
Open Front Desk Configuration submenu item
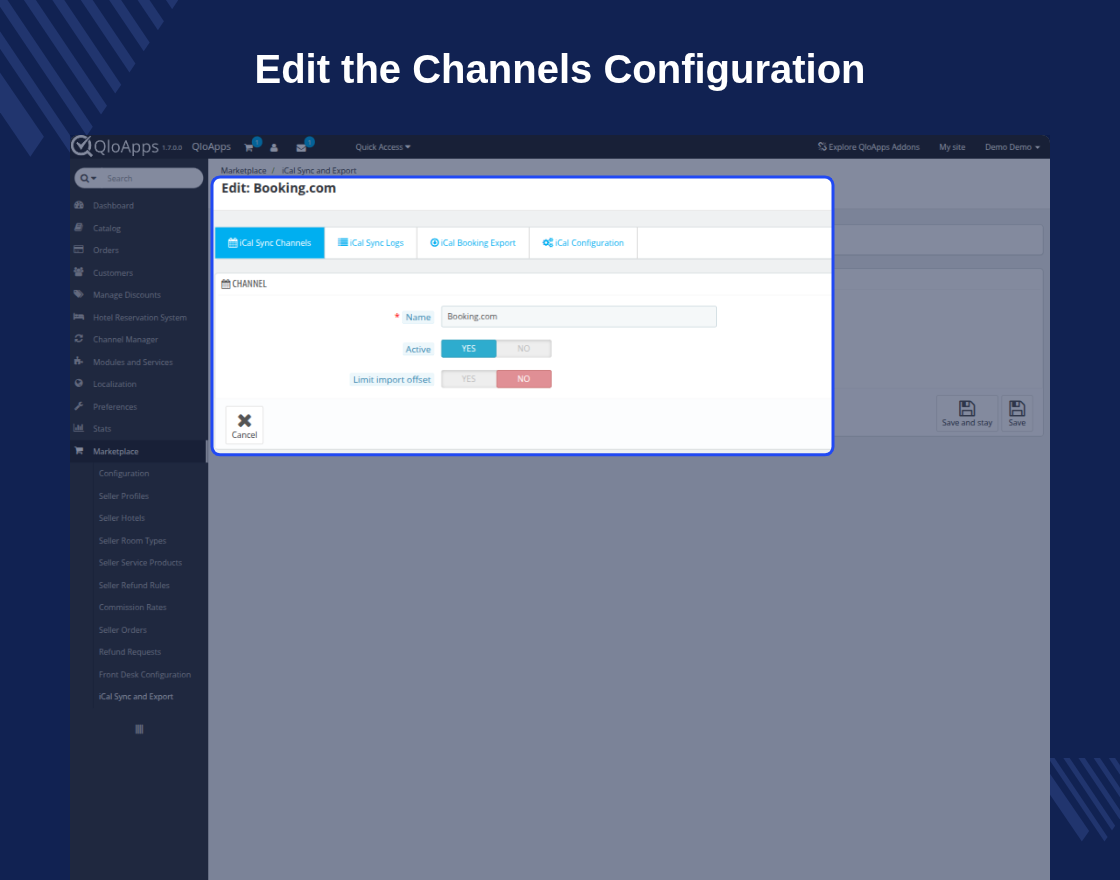(x=144, y=674)
